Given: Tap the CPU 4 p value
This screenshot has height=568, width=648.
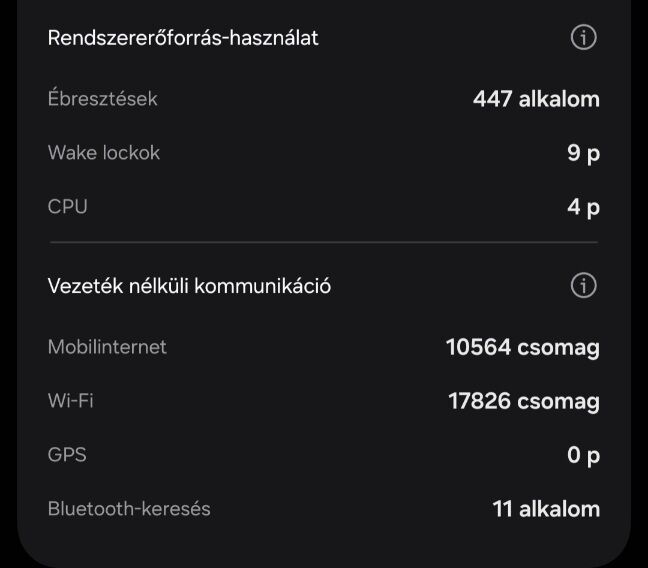Looking at the screenshot, I should click(583, 207).
